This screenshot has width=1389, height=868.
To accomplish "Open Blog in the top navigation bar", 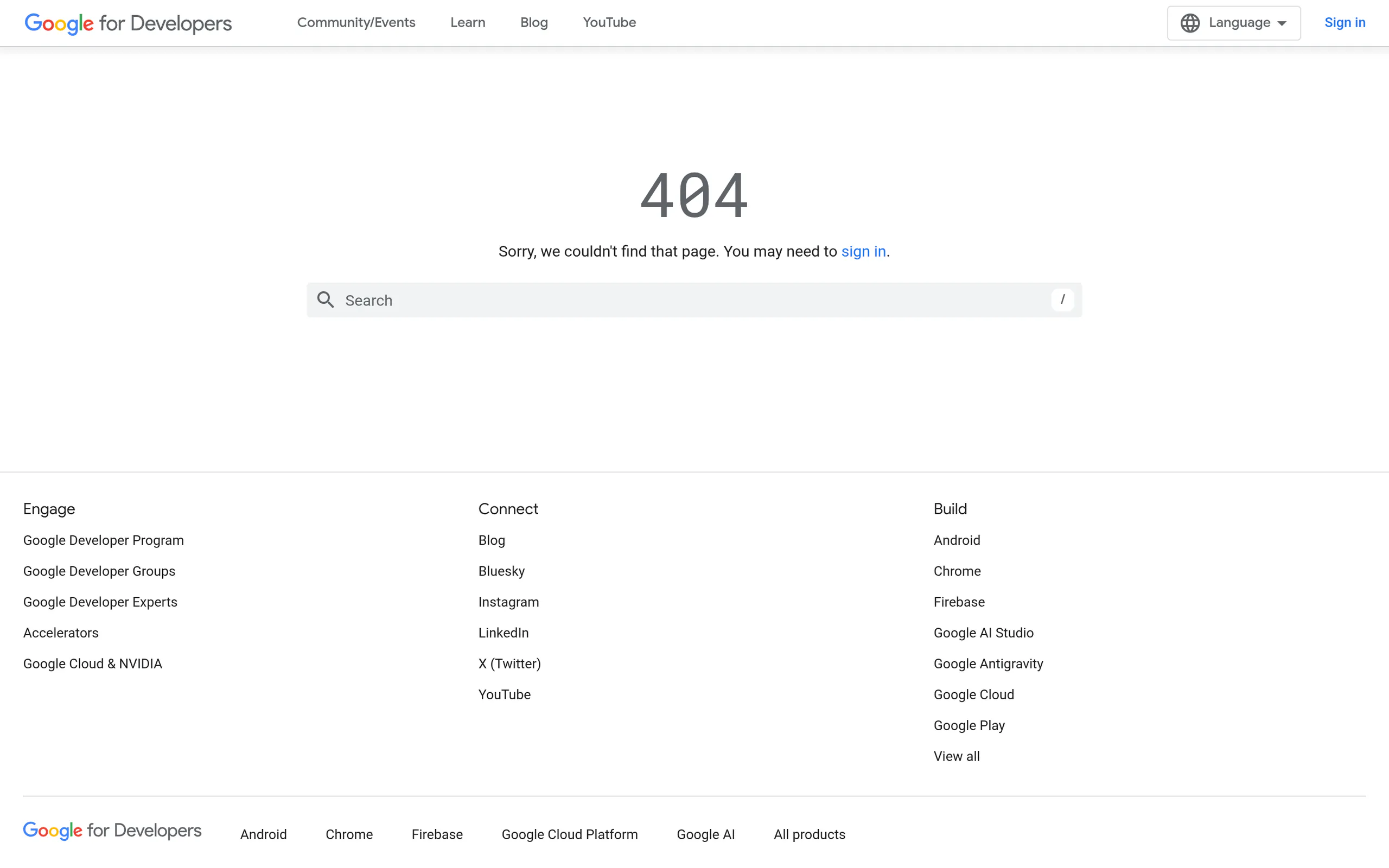I will (534, 22).
